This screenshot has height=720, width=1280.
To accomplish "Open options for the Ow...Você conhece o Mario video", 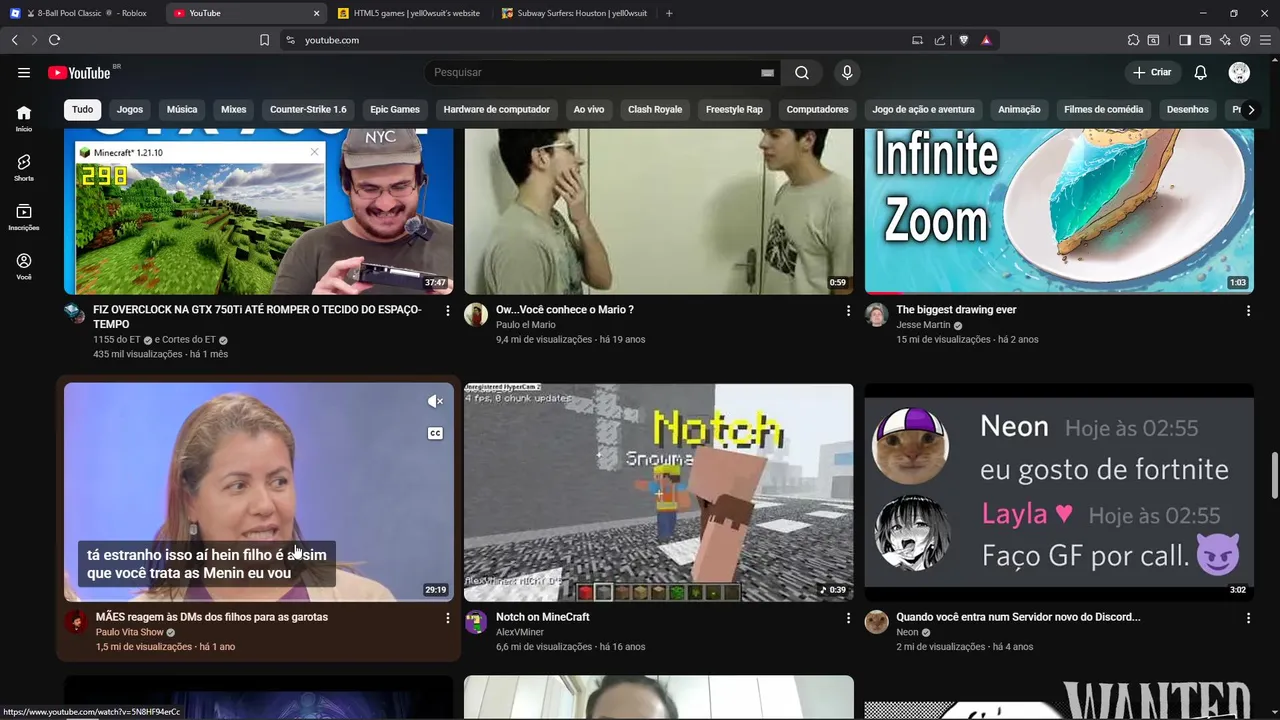I will coord(848,311).
